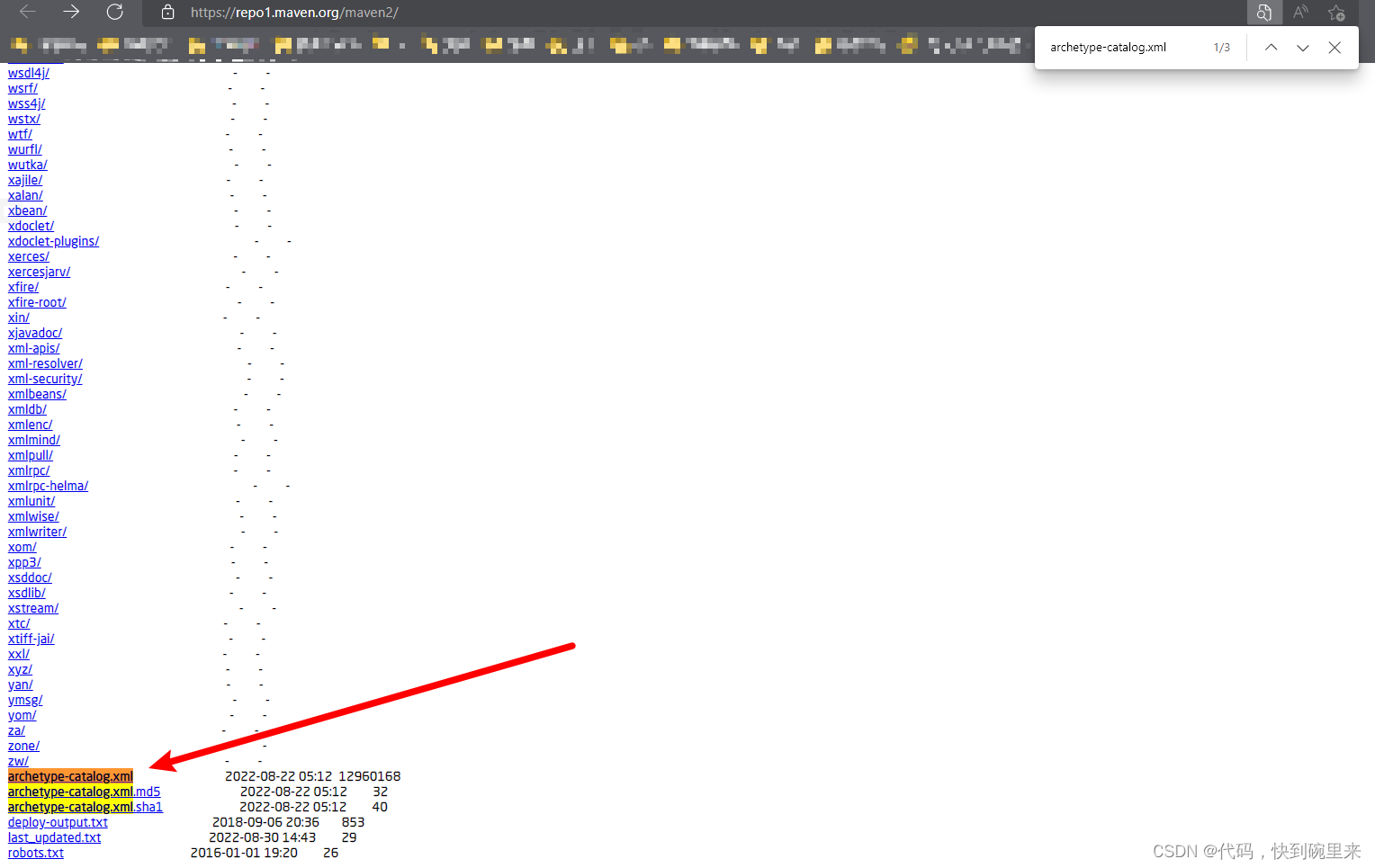Viewport: 1375px width, 868px height.
Task: Open Read aloud from the toolbar
Action: 1299,13
